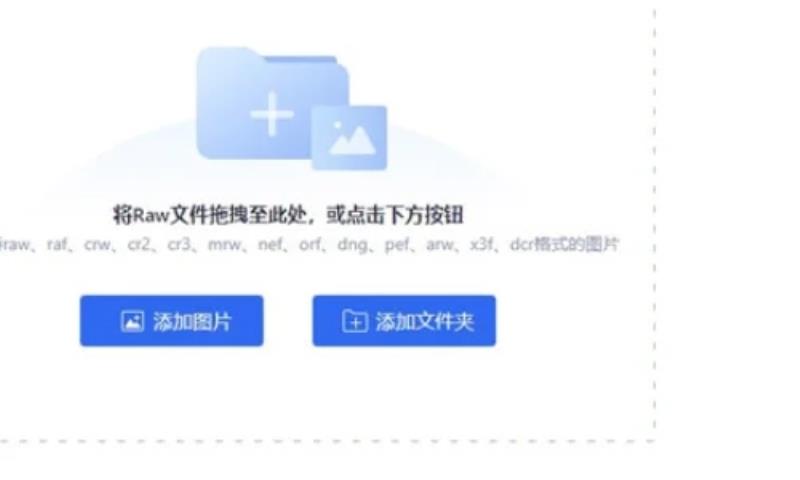Click the 添加文件夹 label text
Screen dimensions: 800x480
[x=424, y=322]
